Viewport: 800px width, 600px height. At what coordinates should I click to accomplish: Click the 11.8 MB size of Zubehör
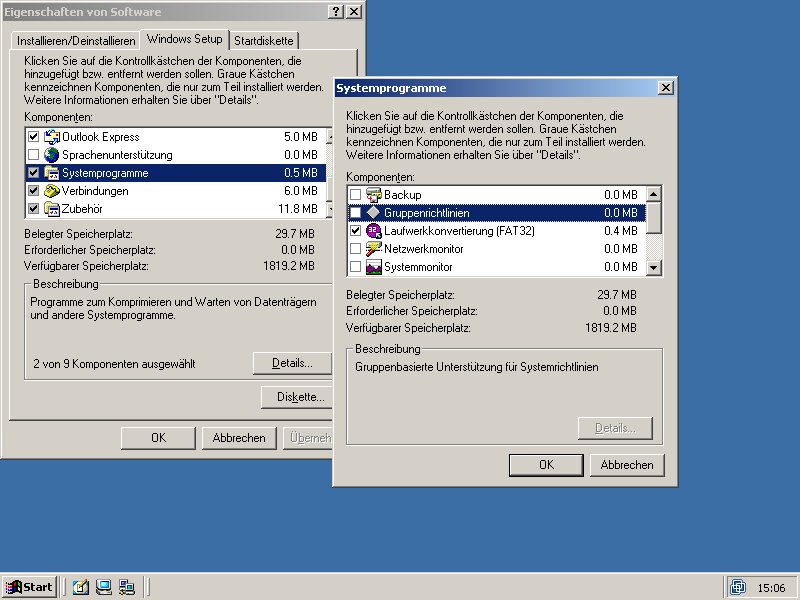pyautogui.click(x=298, y=209)
